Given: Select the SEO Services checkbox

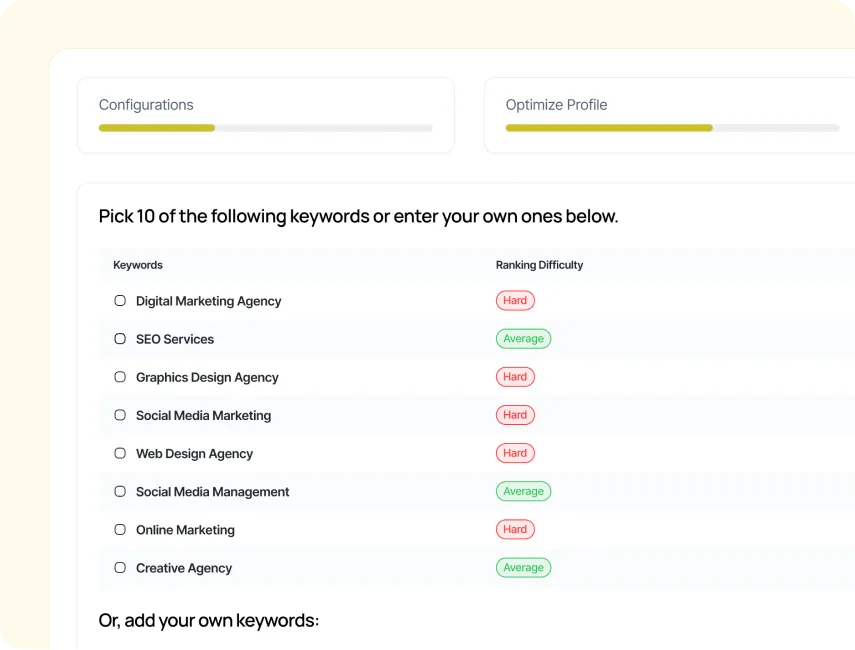Looking at the screenshot, I should [120, 339].
